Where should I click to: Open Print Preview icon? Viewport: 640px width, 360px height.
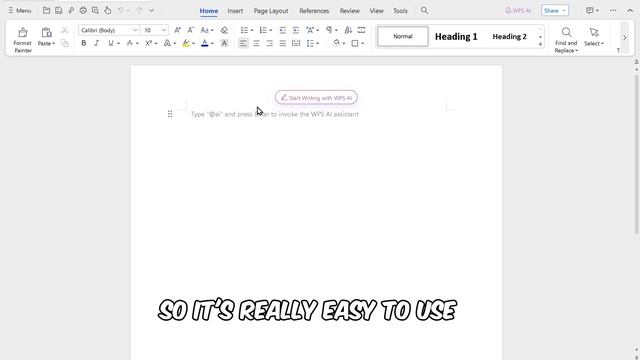(95, 11)
